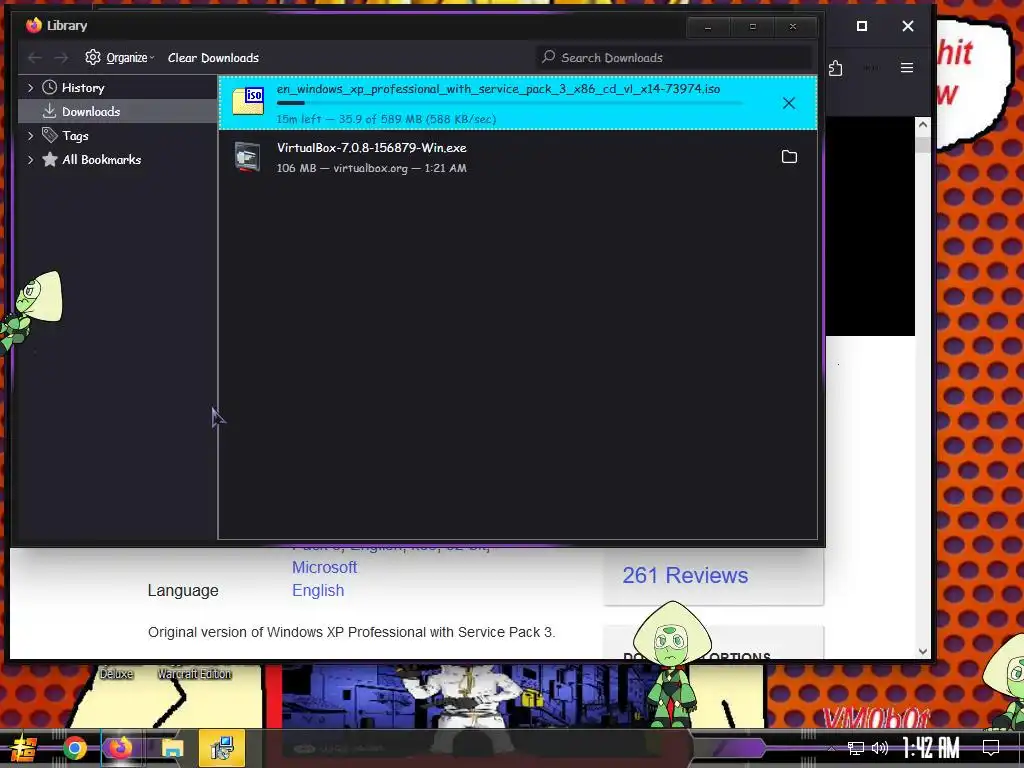Click '106 MB — virtualbox.org — 1:21 AM' details
The image size is (1024, 768).
[x=372, y=168]
